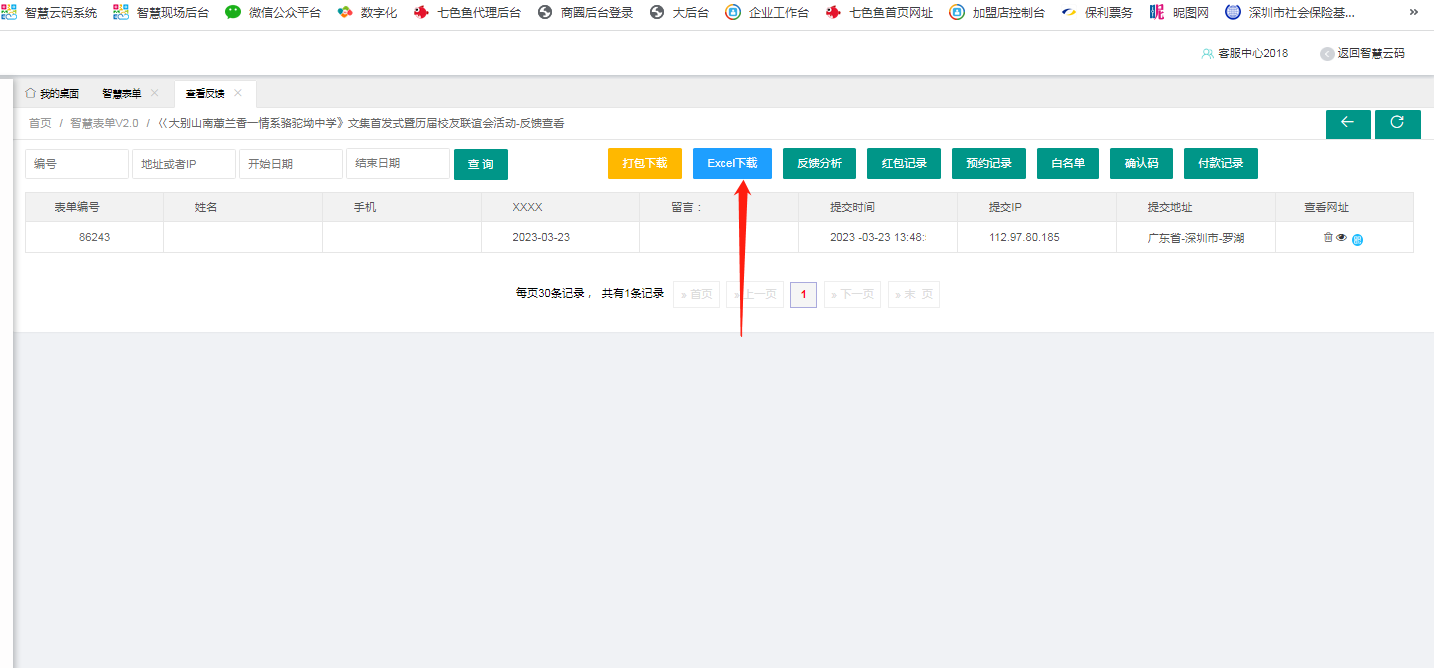Close the 智慧表单 tab with its X
The height and width of the screenshot is (668, 1434).
pyautogui.click(x=155, y=93)
